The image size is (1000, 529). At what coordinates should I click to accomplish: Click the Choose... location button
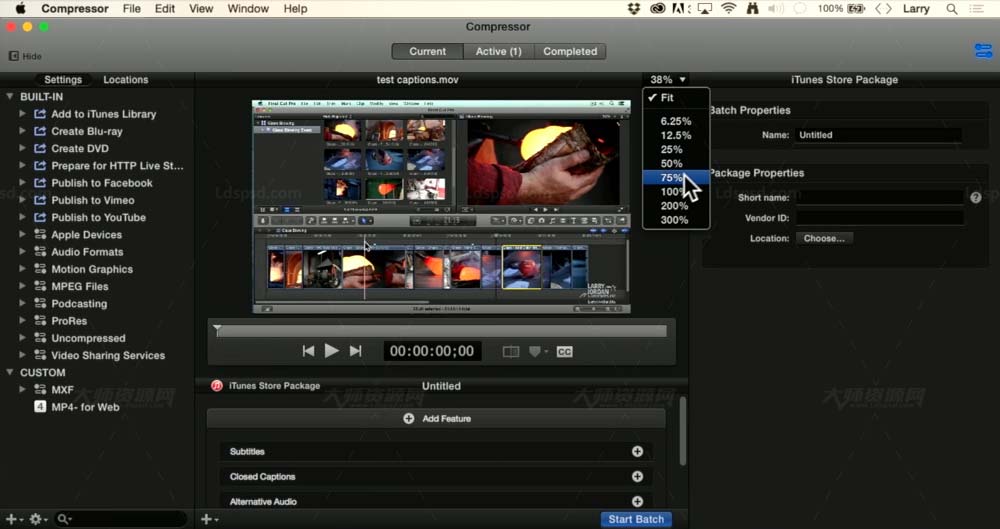[824, 239]
